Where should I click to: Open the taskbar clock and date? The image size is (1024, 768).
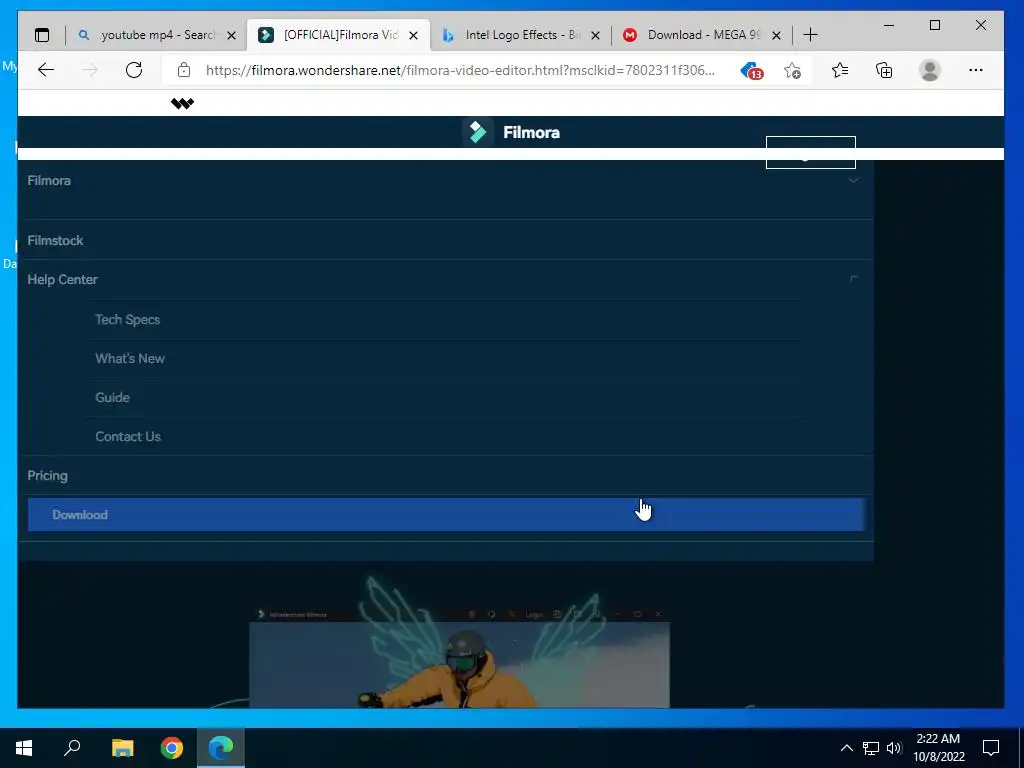[938, 748]
